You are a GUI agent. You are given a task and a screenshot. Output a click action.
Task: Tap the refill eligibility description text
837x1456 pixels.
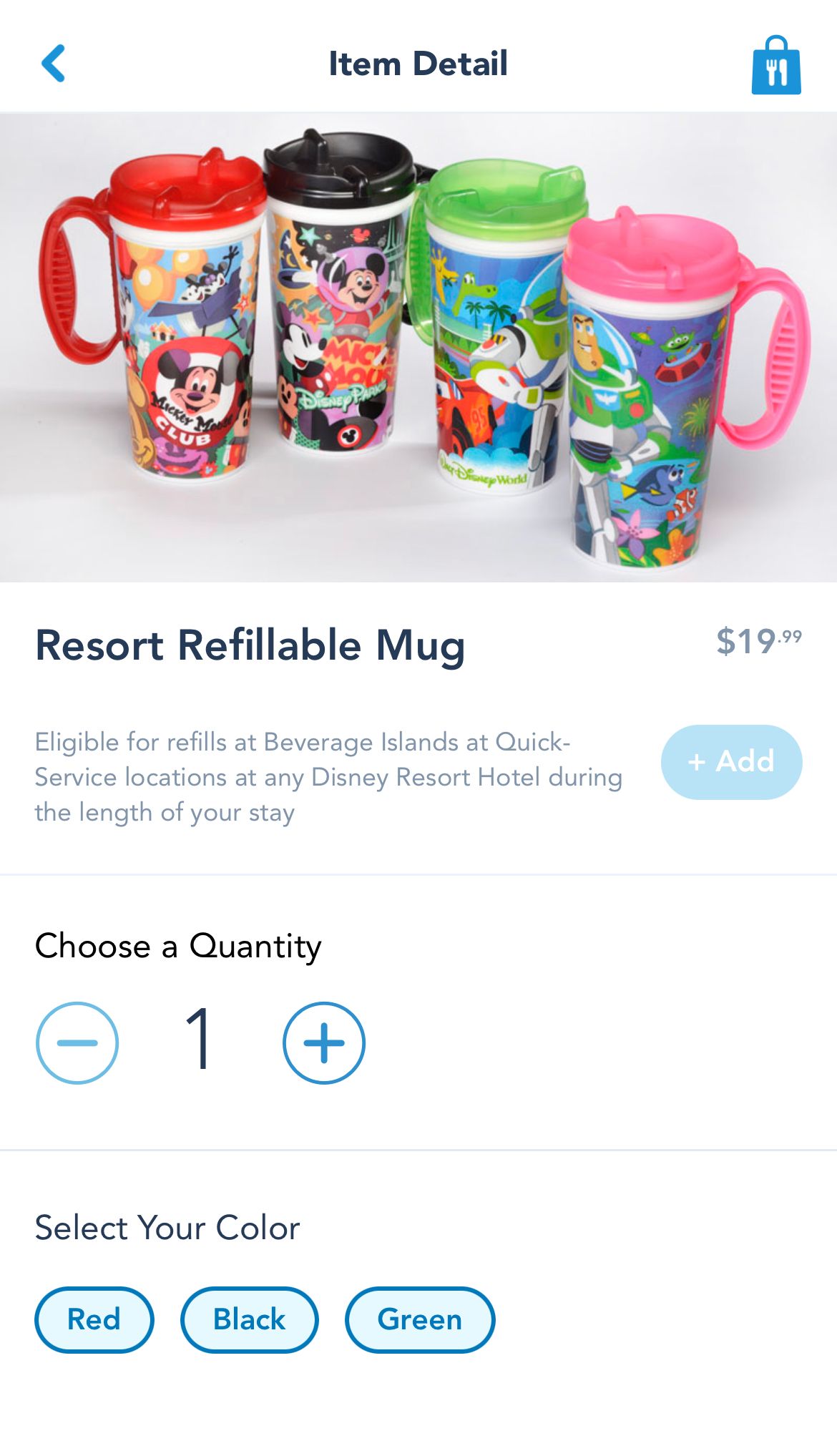[328, 777]
